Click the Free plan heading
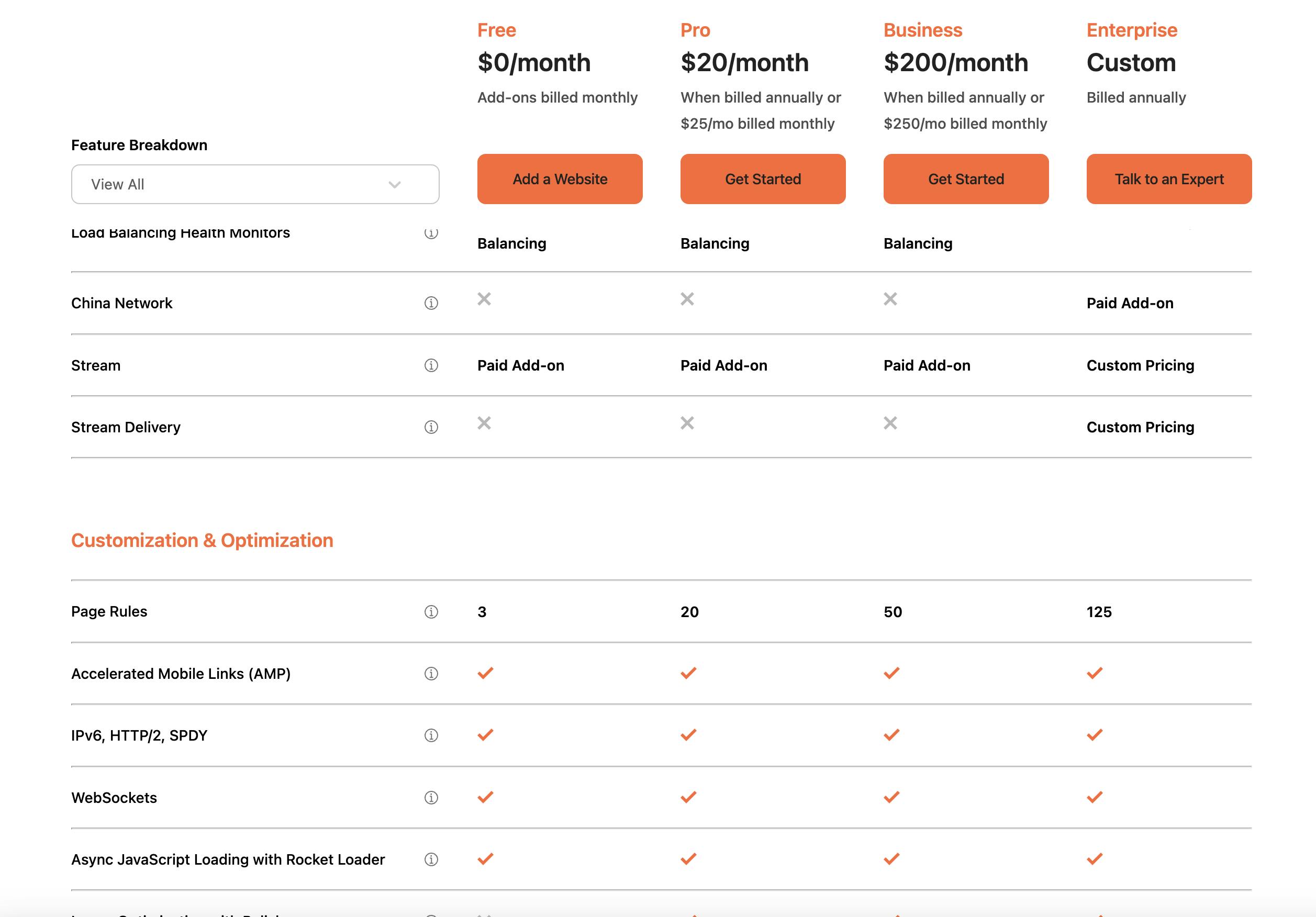Viewport: 1316px width, 917px height. coord(496,30)
